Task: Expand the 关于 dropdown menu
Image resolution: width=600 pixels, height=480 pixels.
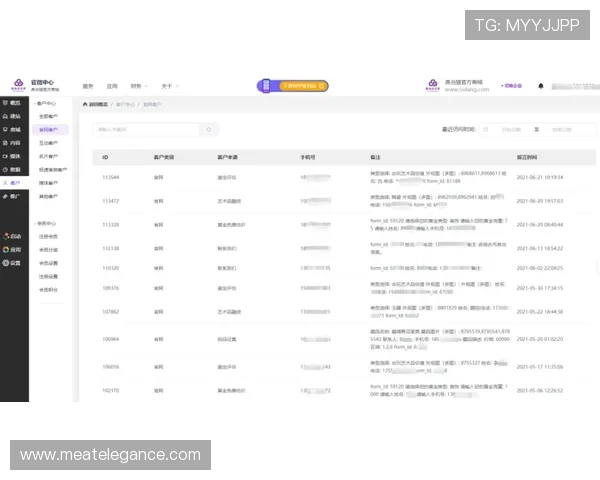Action: (x=170, y=86)
